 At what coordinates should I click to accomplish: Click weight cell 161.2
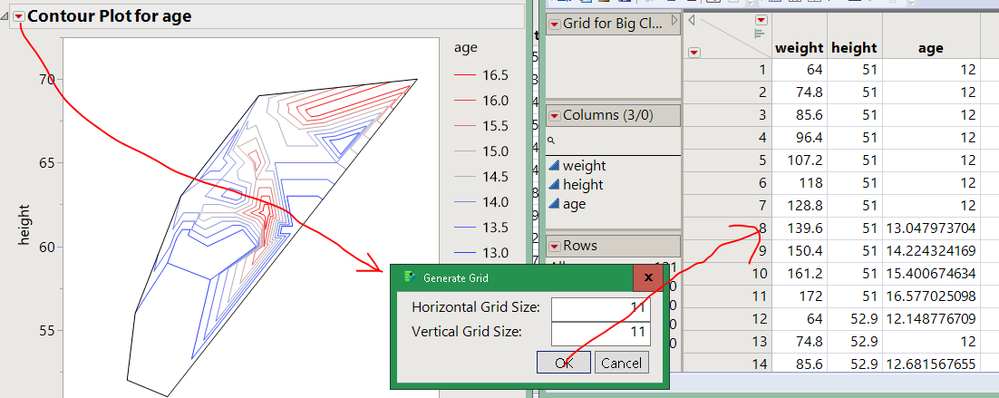[799, 274]
